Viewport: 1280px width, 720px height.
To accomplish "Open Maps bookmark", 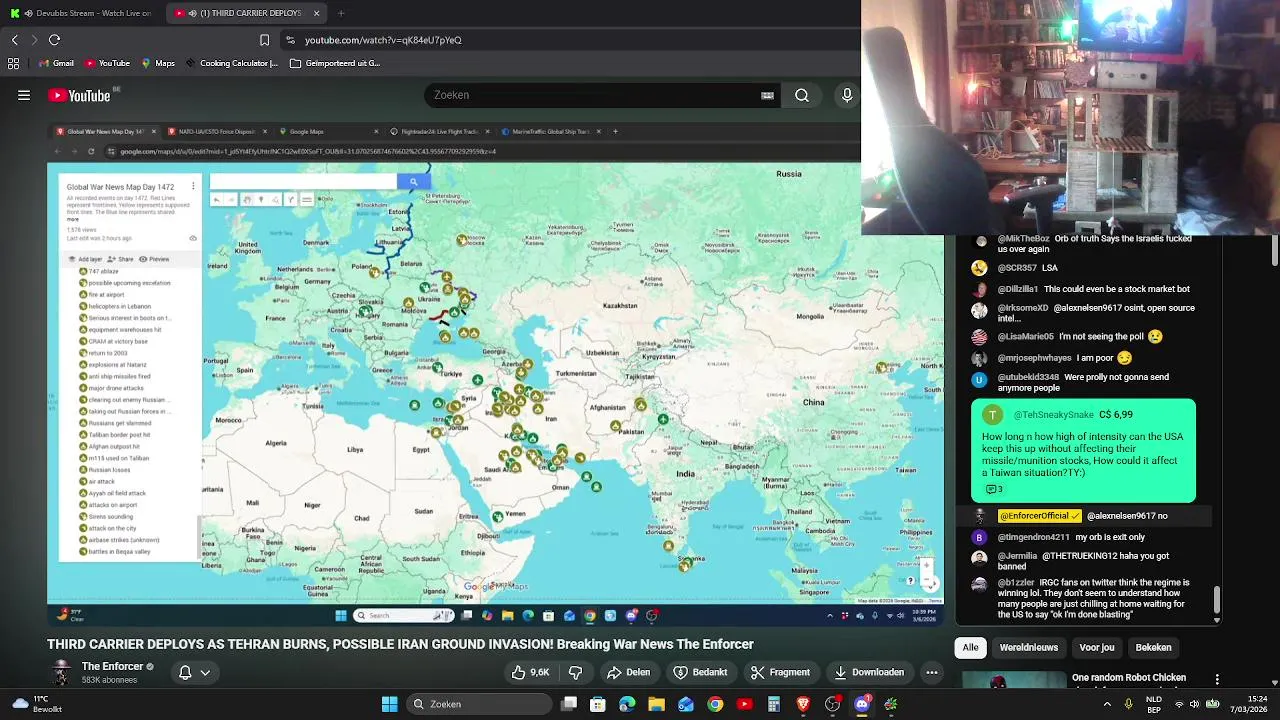I will 158,63.
